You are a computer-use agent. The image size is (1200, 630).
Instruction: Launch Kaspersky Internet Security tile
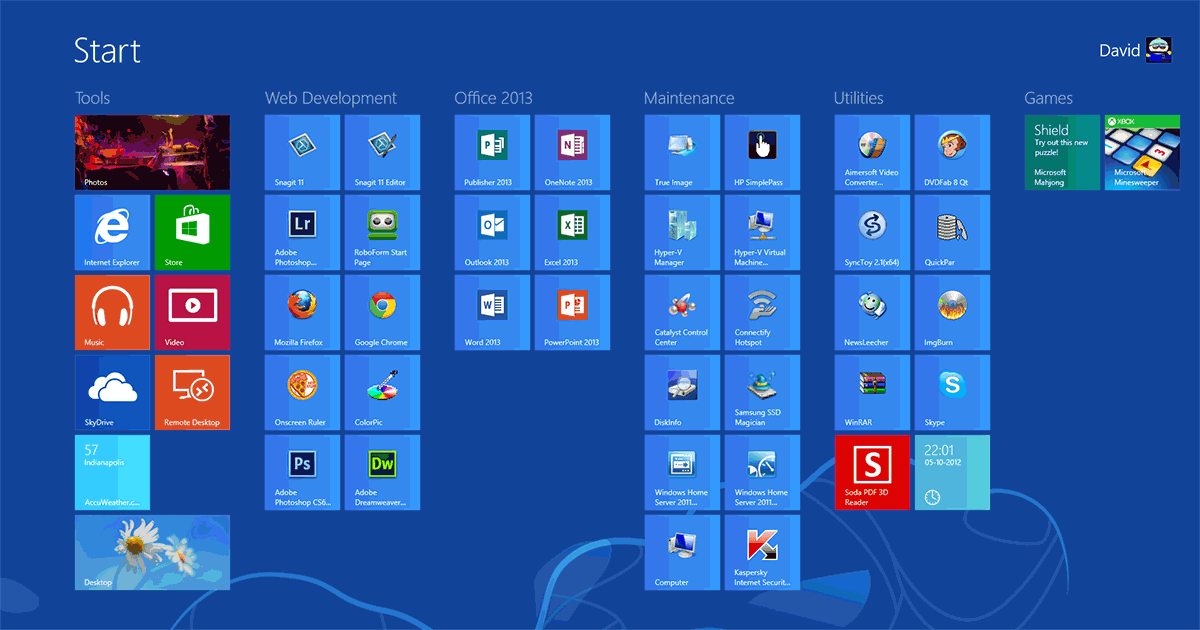tap(762, 552)
